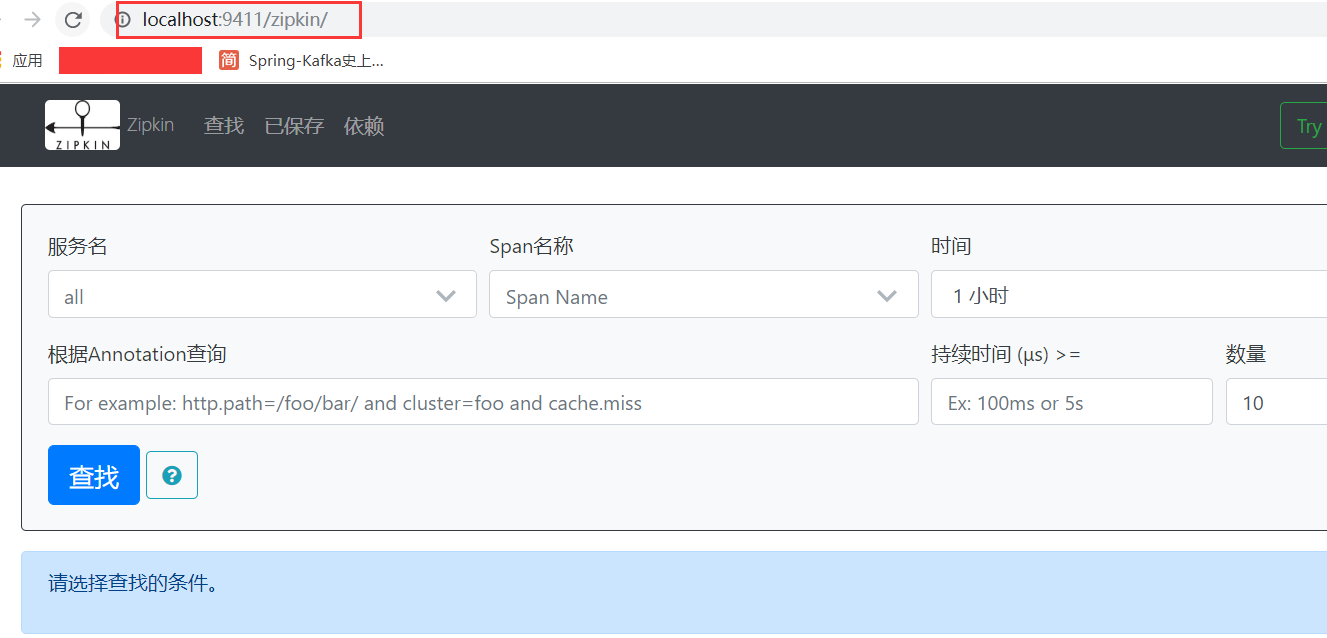Expand the Span Name dropdown
The width and height of the screenshot is (1327, 638).
pos(704,294)
